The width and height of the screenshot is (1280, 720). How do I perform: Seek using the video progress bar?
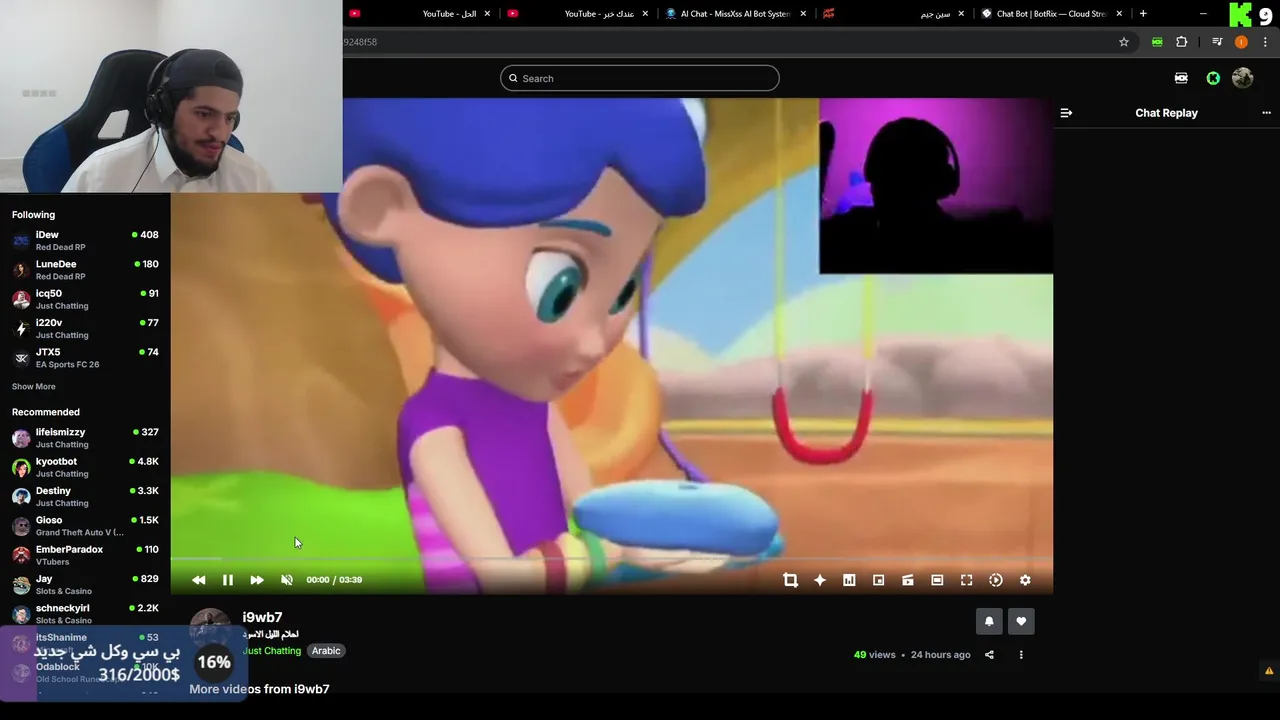point(611,559)
